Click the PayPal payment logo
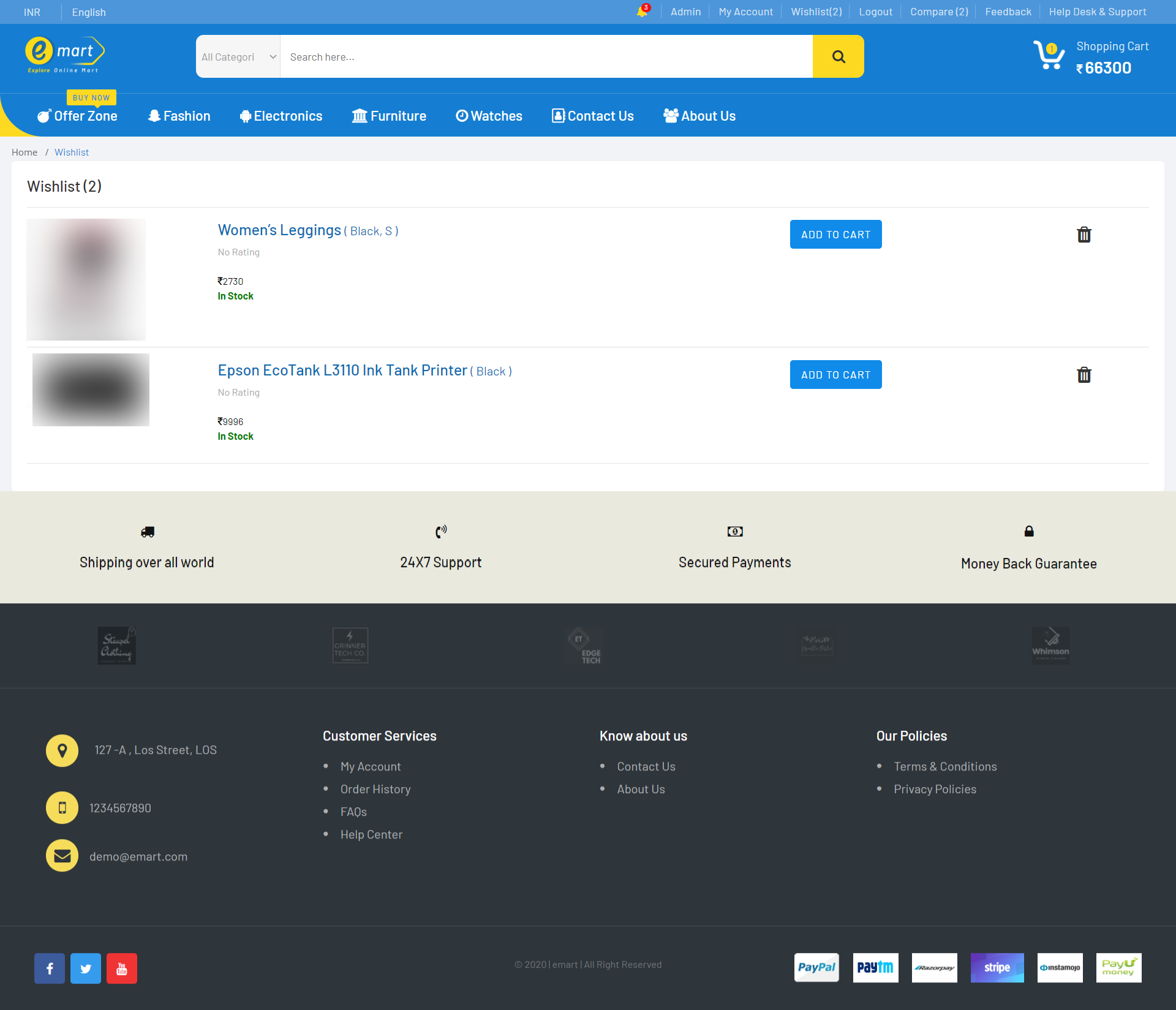Image resolution: width=1176 pixels, height=1010 pixels. coord(816,968)
